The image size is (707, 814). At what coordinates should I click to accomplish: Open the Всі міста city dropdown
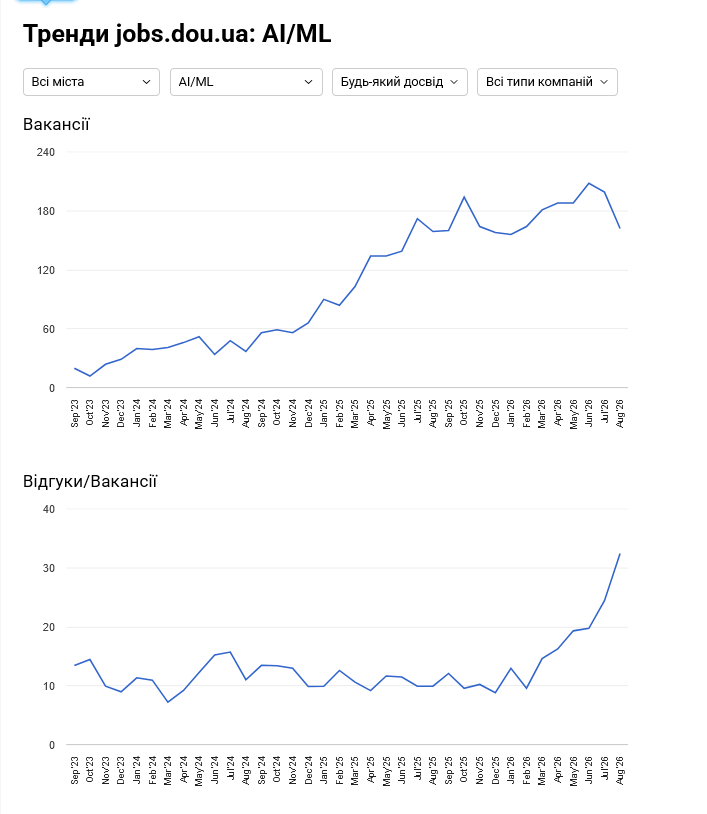(x=91, y=82)
